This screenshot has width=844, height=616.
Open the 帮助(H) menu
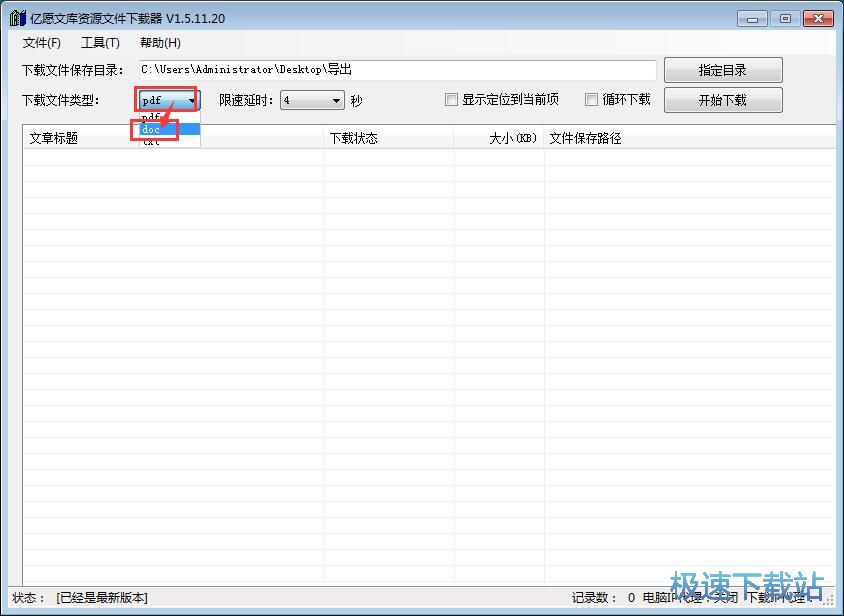(160, 43)
